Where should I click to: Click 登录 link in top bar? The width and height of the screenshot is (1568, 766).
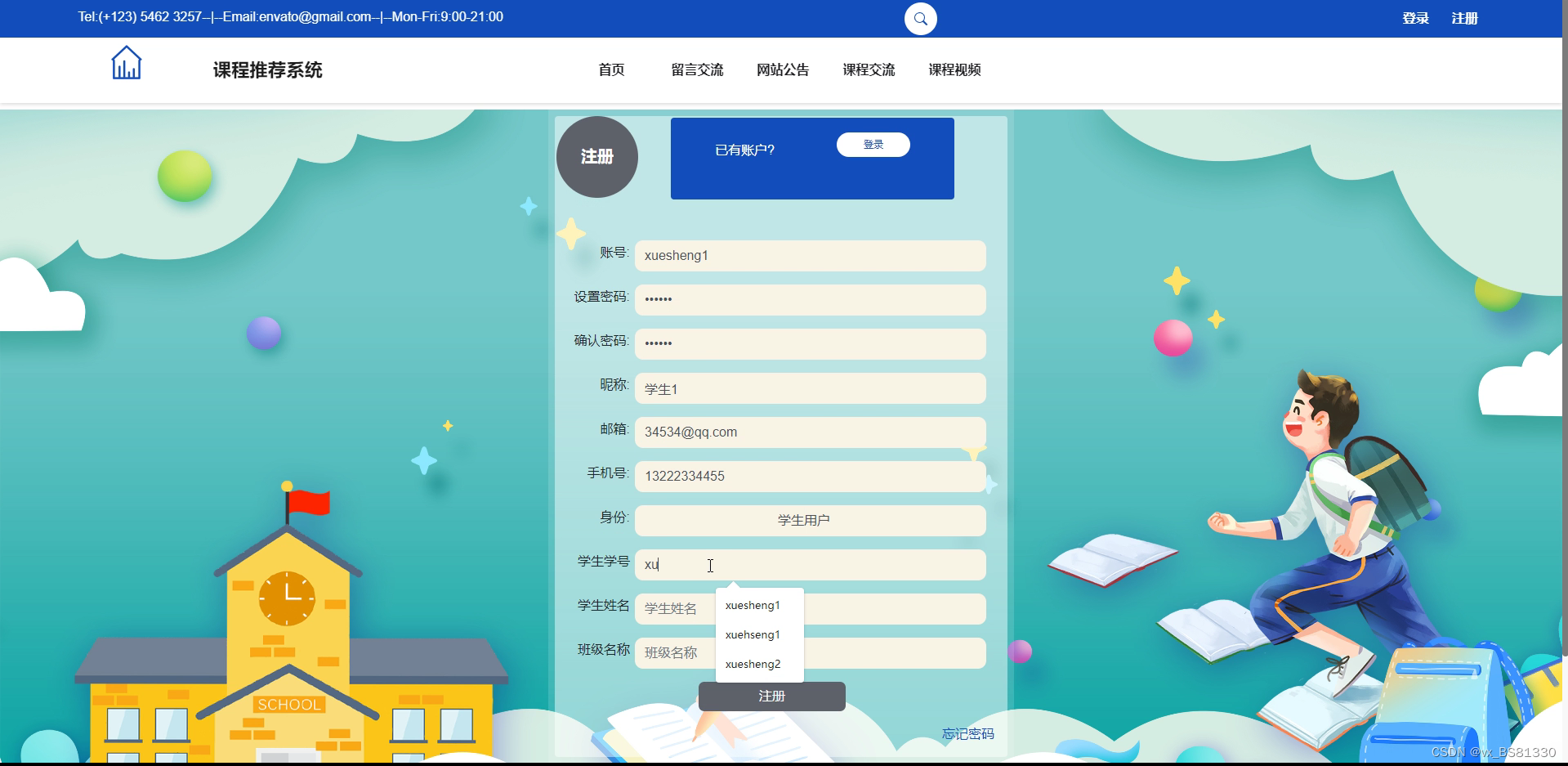coord(1415,18)
